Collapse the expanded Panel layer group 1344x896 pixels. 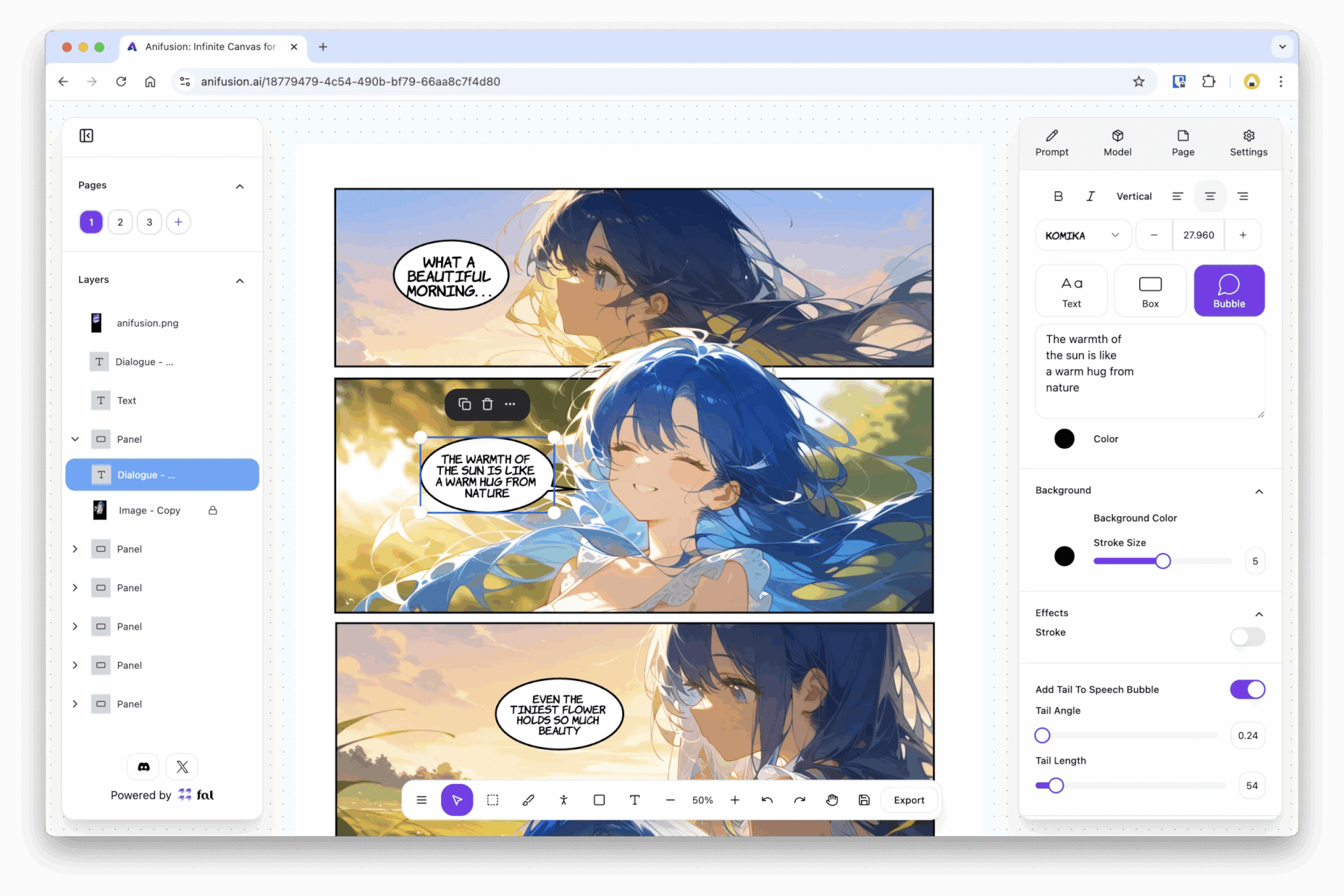click(x=75, y=439)
